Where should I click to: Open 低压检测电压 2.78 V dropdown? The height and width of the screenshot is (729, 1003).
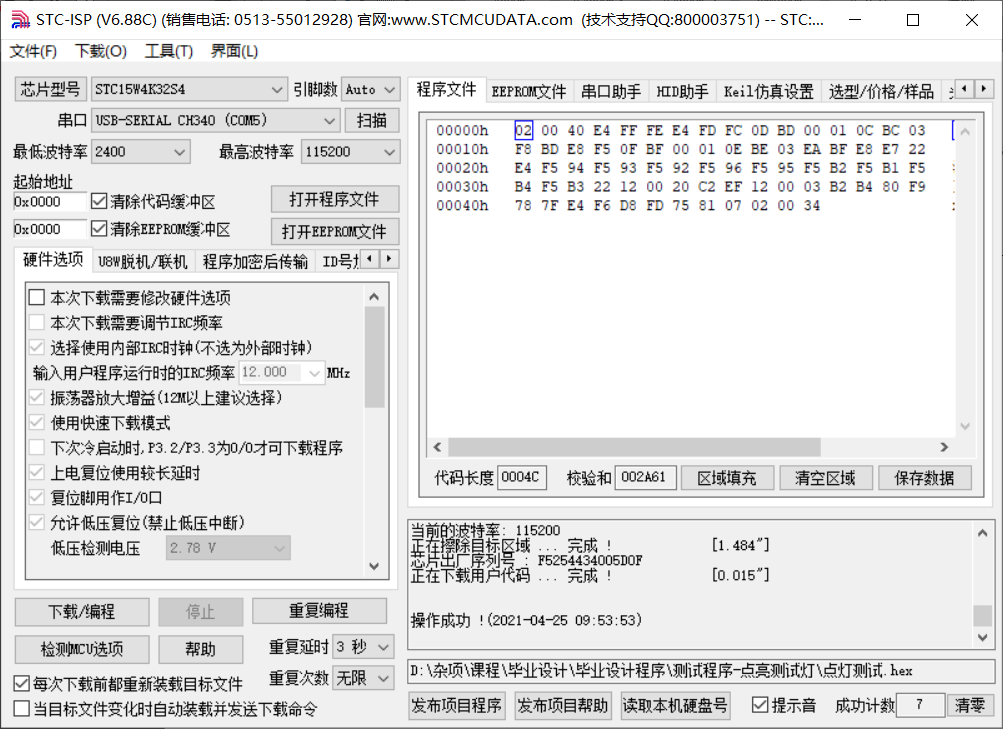228,548
